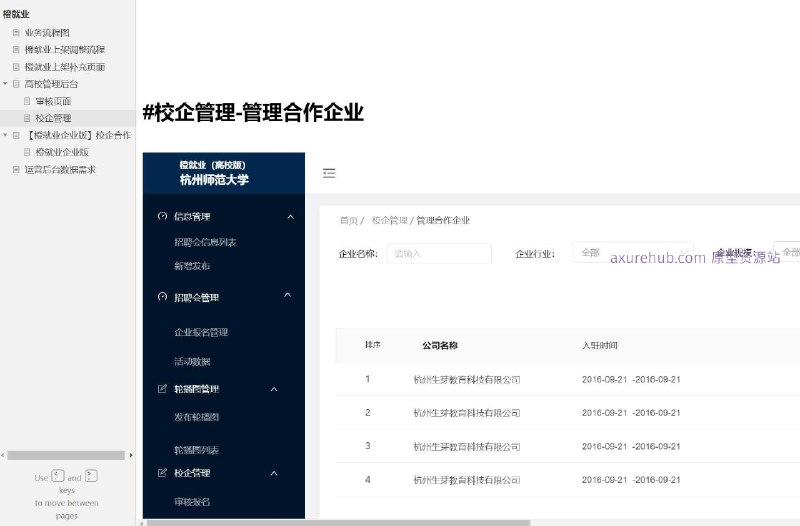The width and height of the screenshot is (800, 526).
Task: Click the hamburger menu collapse icon
Action: [x=329, y=173]
